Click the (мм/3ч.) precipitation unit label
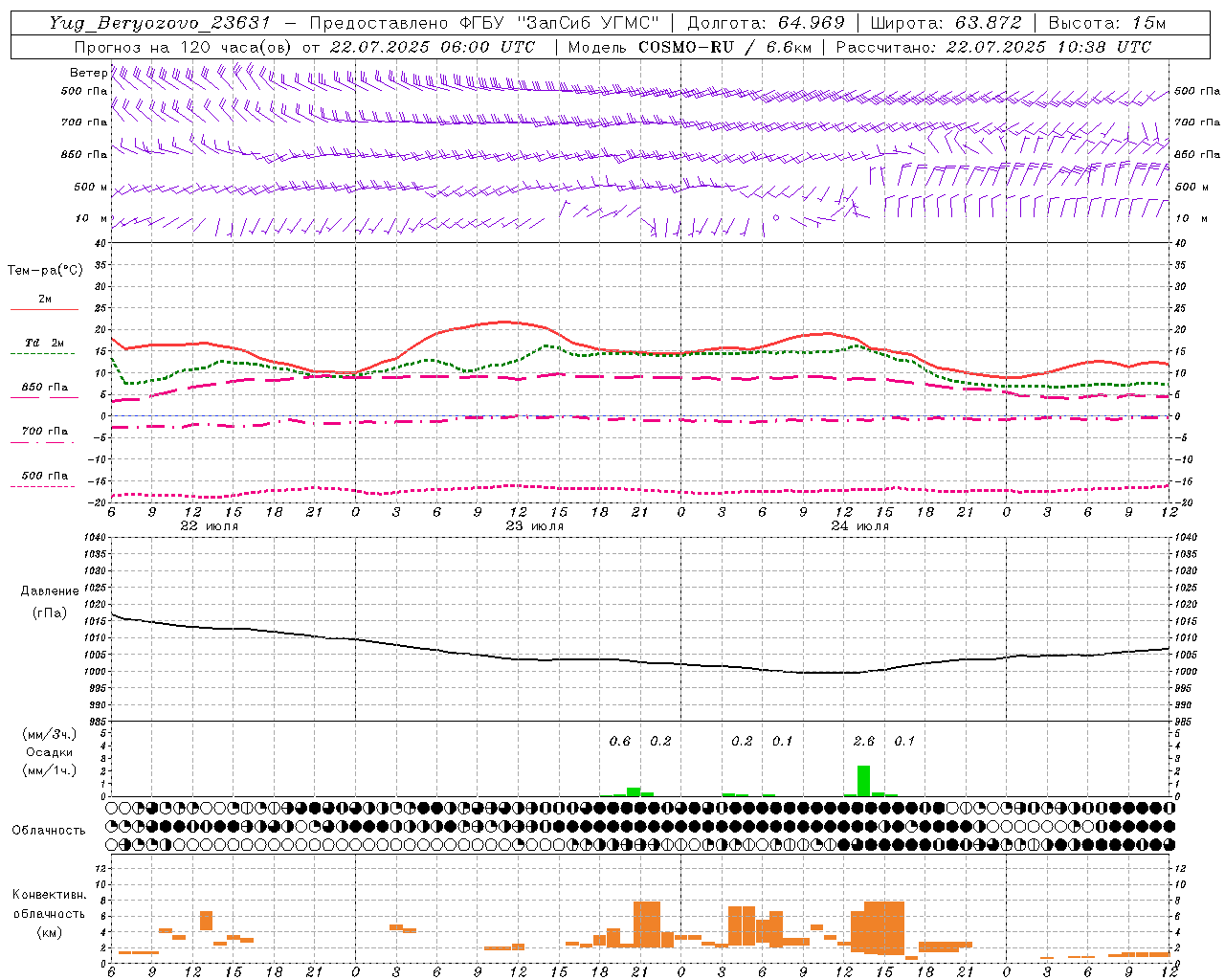The image size is (1225, 980). click(x=50, y=734)
